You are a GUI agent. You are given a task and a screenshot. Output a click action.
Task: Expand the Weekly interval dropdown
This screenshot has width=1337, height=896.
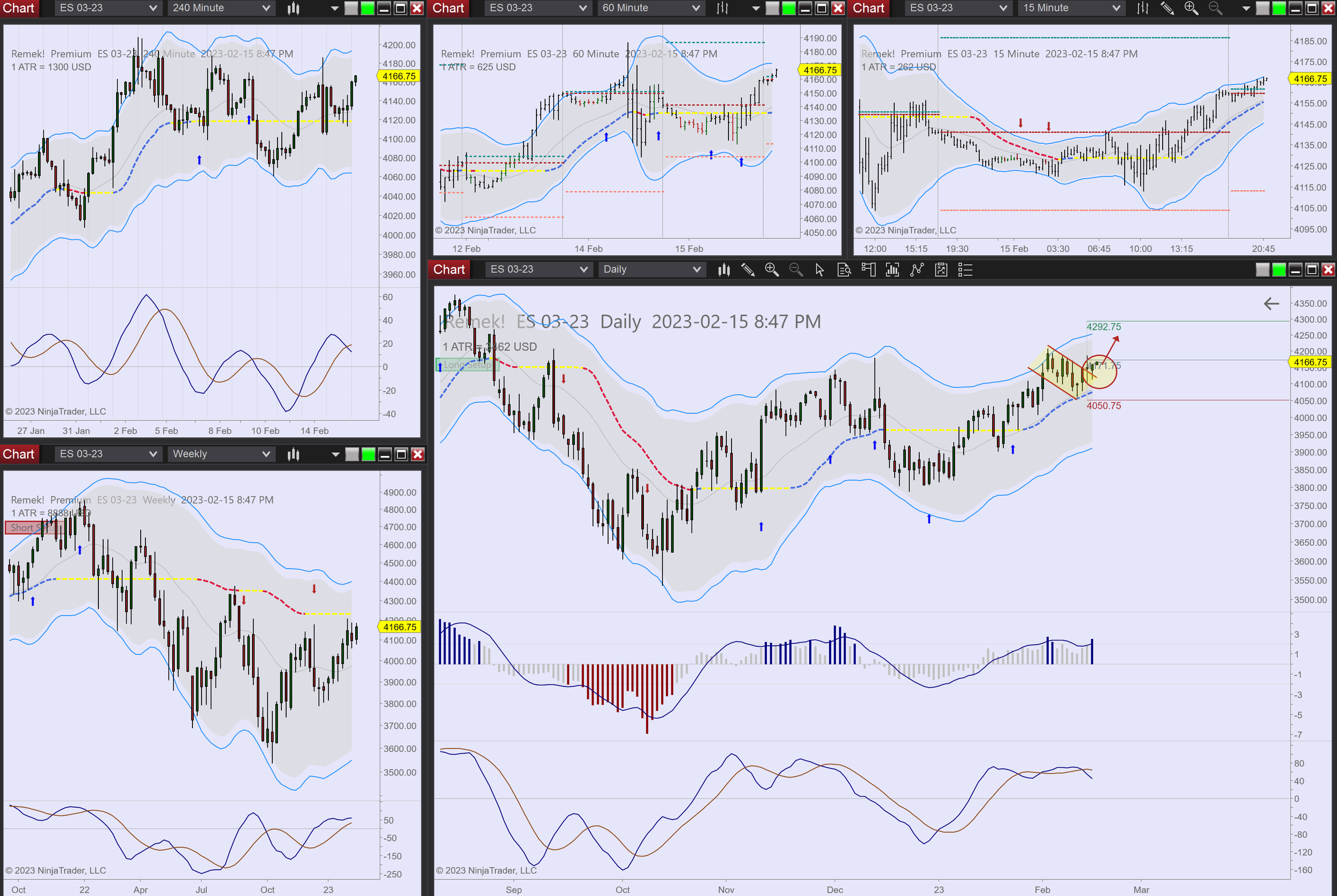pyautogui.click(x=221, y=454)
